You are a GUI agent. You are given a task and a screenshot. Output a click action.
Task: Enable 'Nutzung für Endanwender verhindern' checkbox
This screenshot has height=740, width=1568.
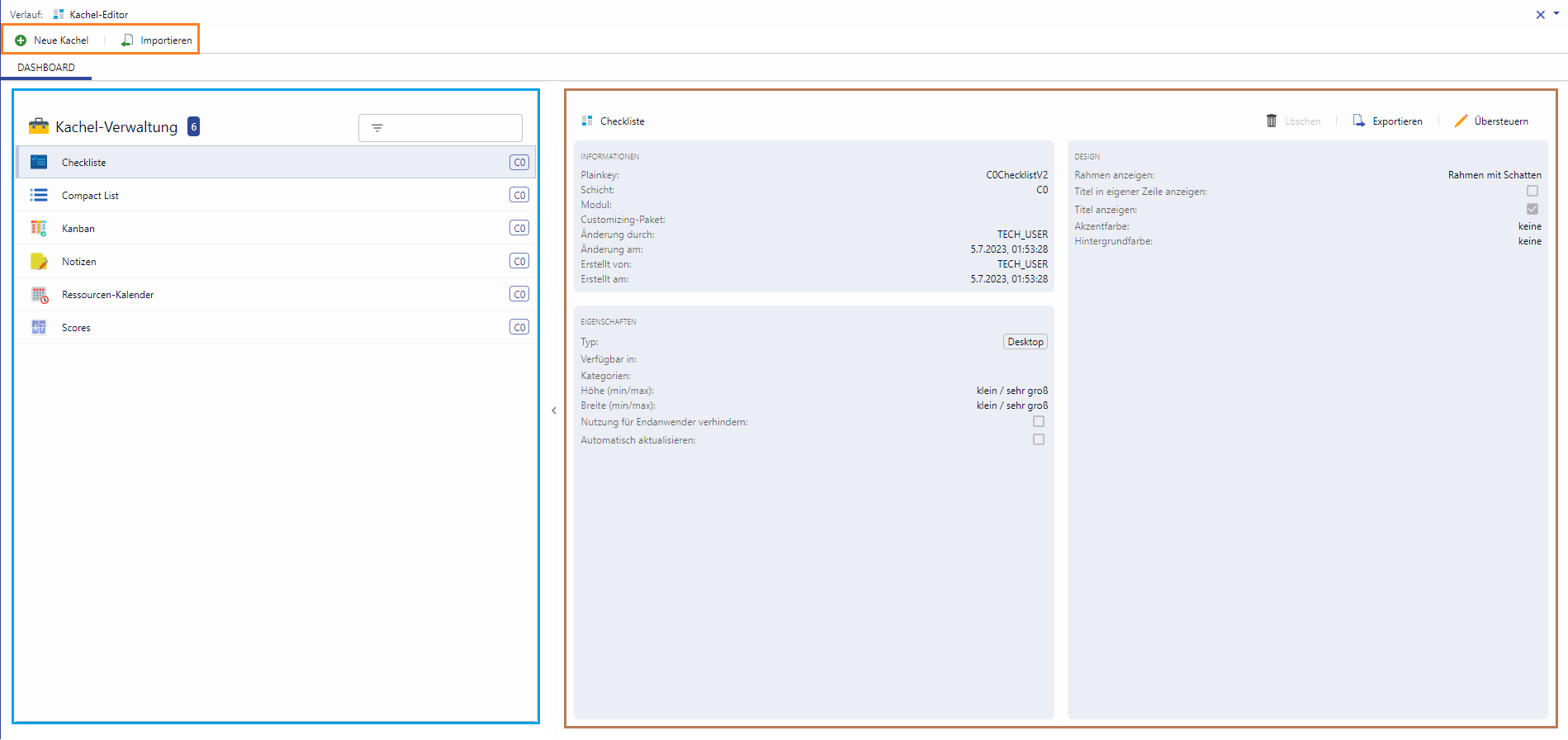[1038, 422]
